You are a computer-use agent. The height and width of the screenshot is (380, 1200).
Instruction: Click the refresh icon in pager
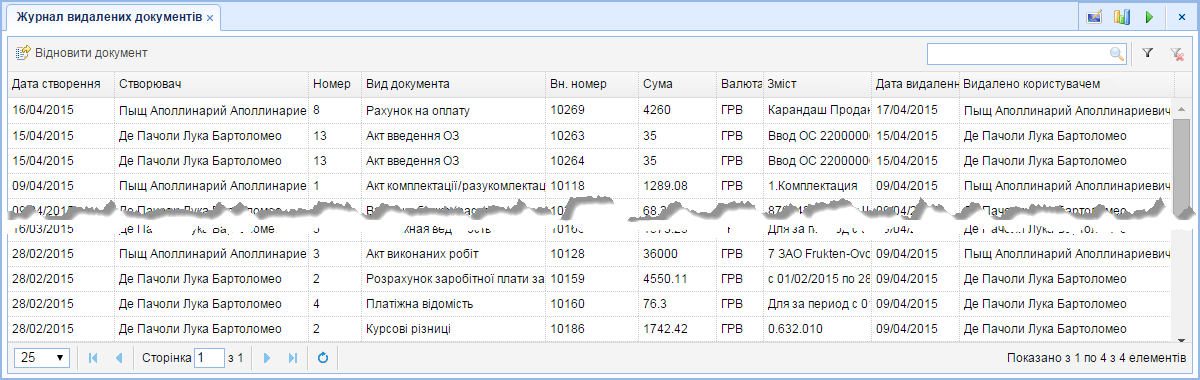point(323,357)
